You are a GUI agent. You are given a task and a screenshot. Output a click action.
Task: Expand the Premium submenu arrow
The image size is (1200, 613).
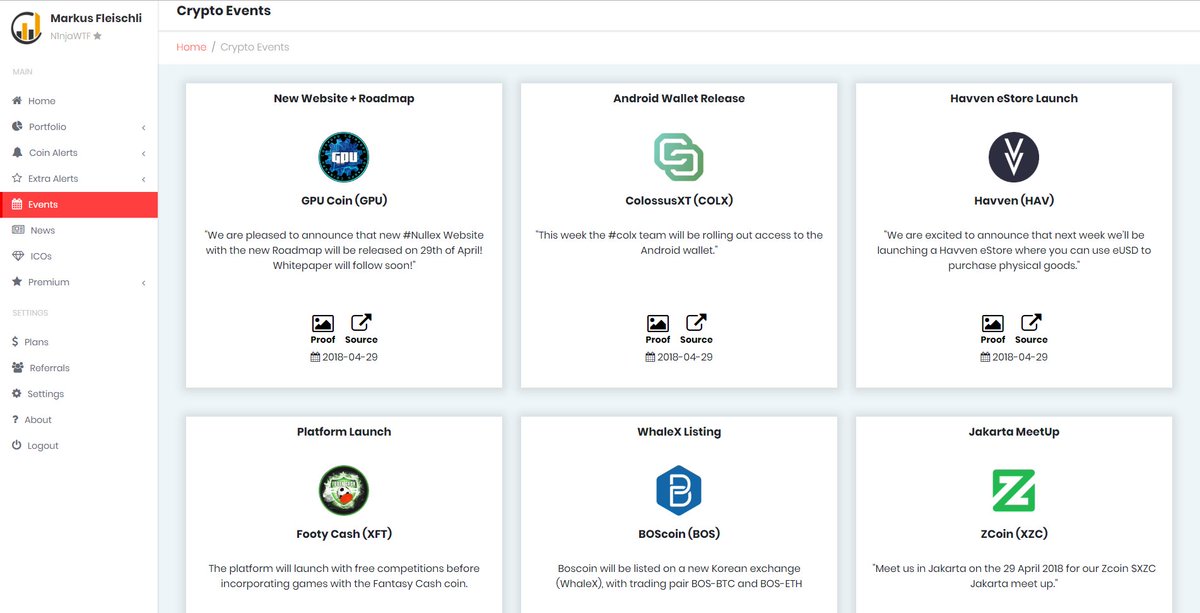tap(143, 283)
